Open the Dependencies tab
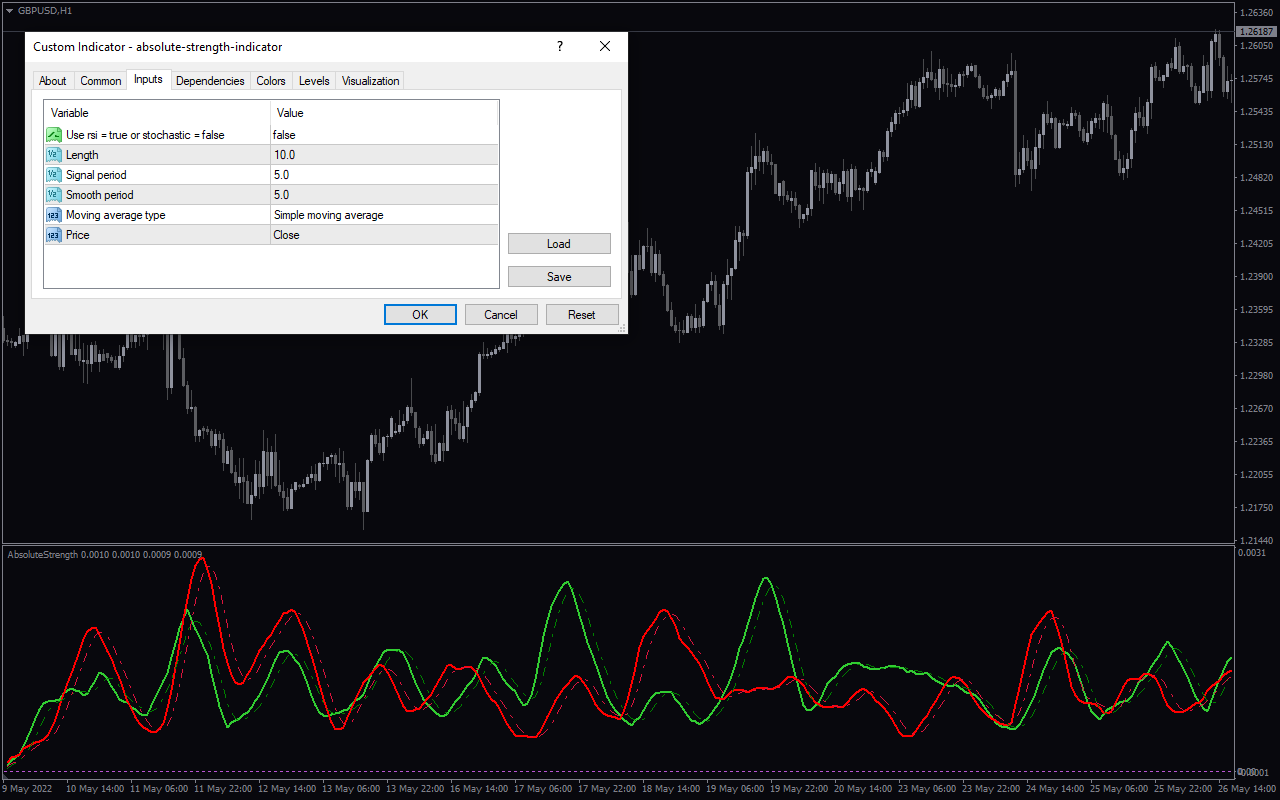 [x=210, y=81]
